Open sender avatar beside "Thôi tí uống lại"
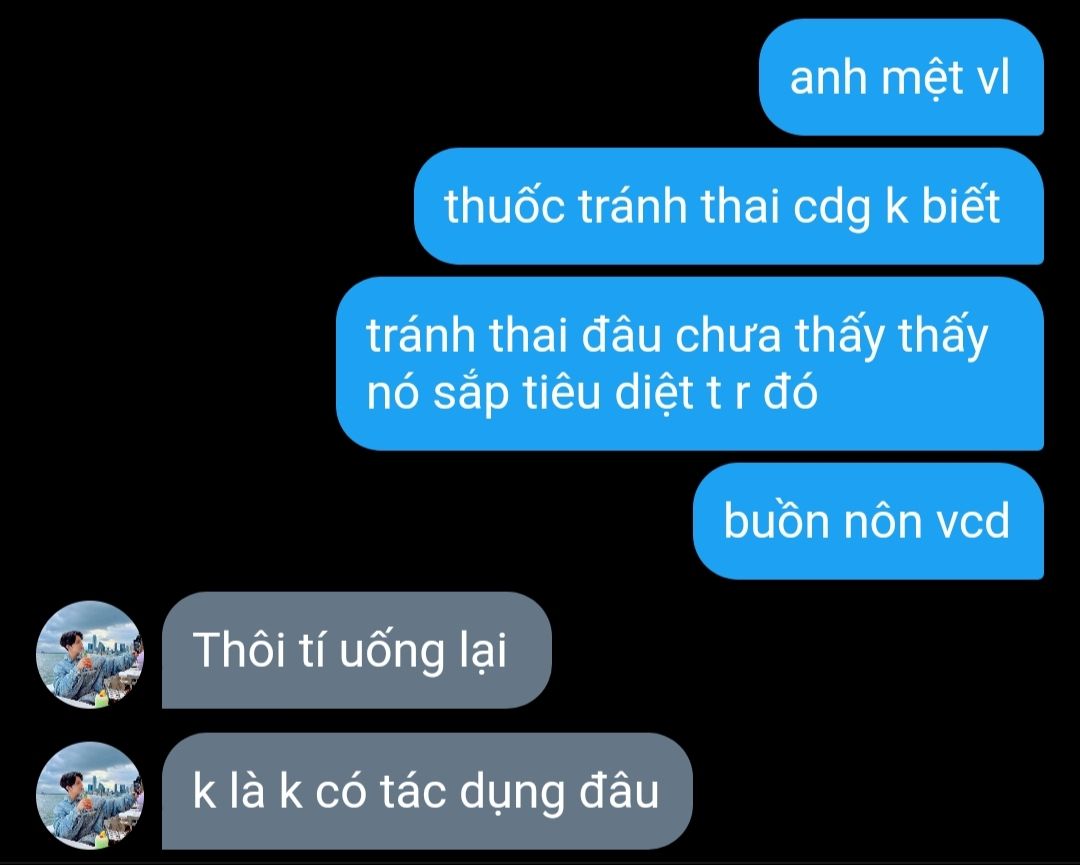1080x865 pixels. point(90,654)
